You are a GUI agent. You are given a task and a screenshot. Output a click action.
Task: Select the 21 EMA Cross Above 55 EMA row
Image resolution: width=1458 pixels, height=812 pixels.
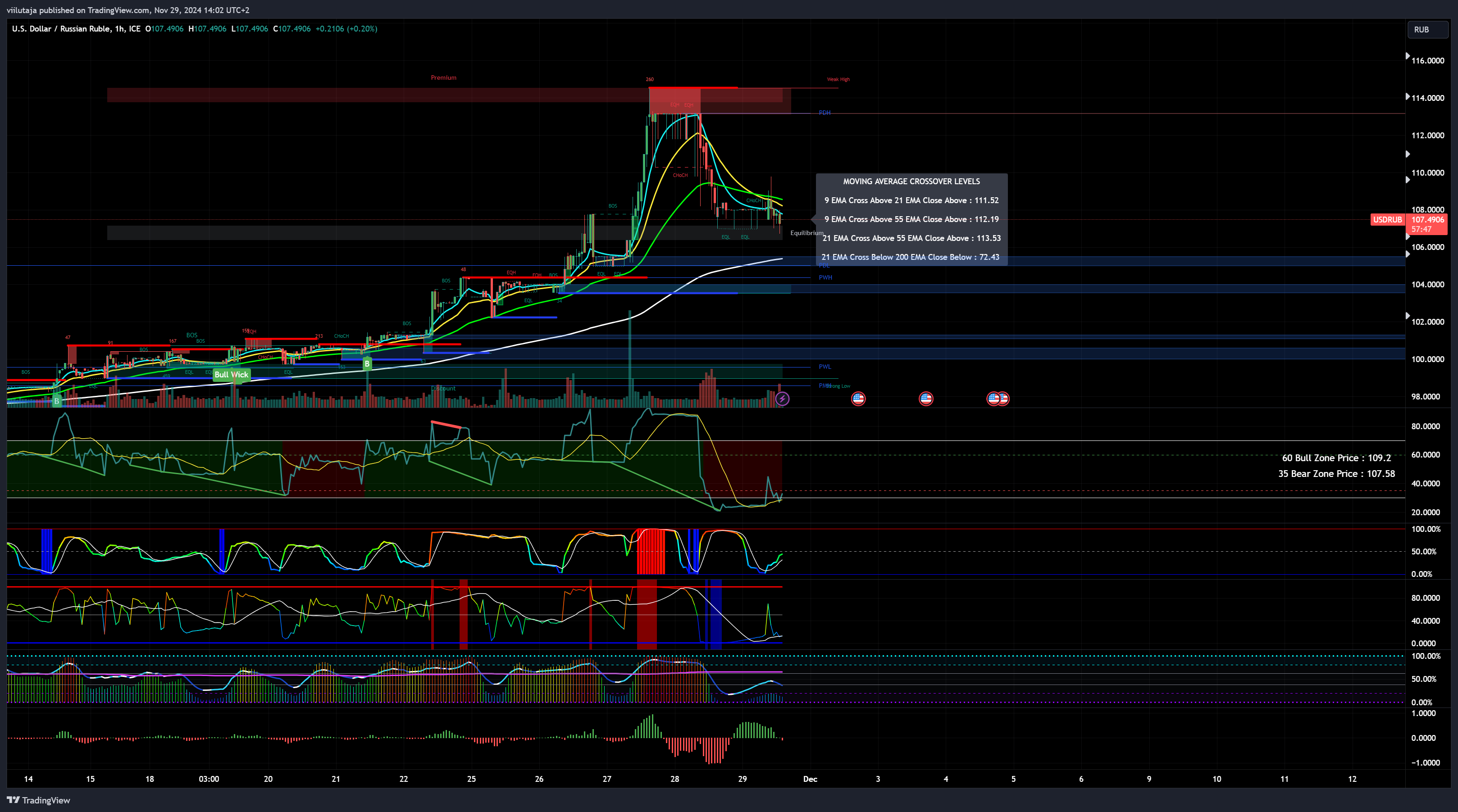pyautogui.click(x=911, y=238)
